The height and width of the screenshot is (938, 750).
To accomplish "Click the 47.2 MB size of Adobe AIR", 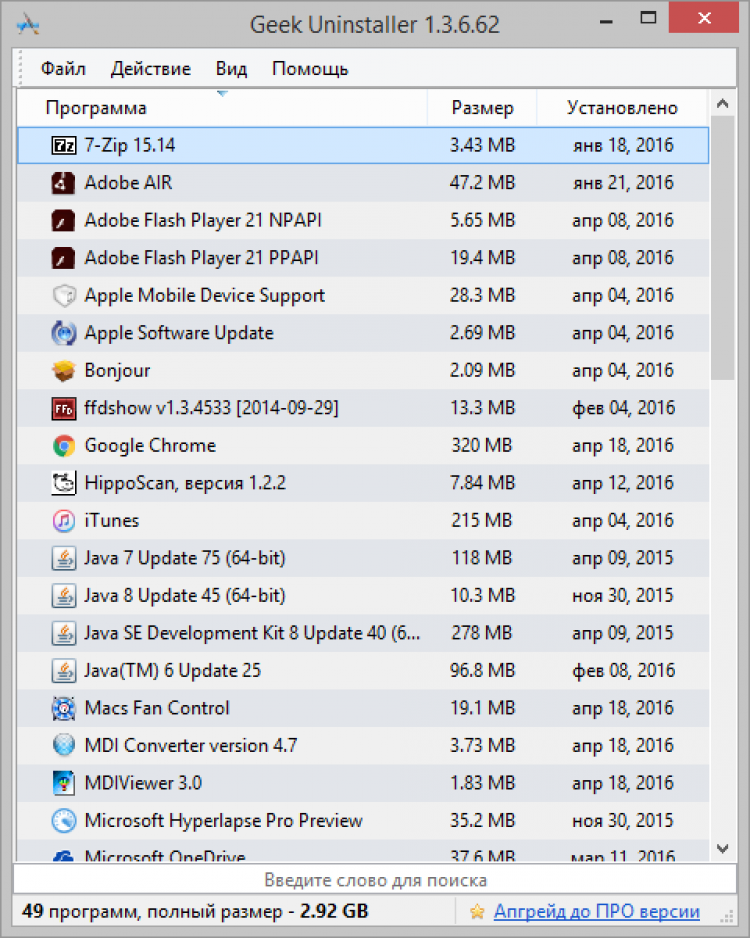I will coord(482,183).
